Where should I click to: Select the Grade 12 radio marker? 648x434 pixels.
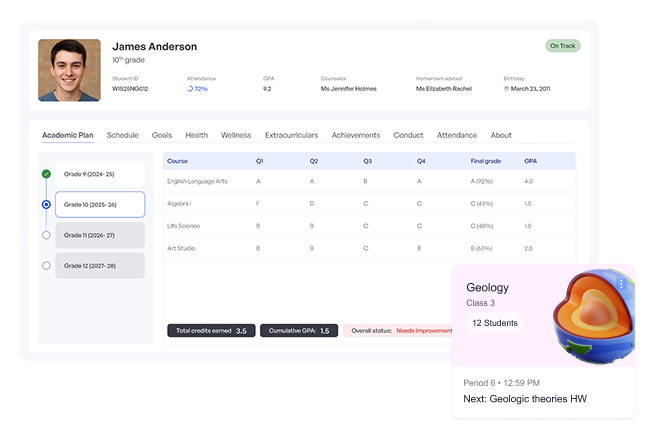[46, 266]
